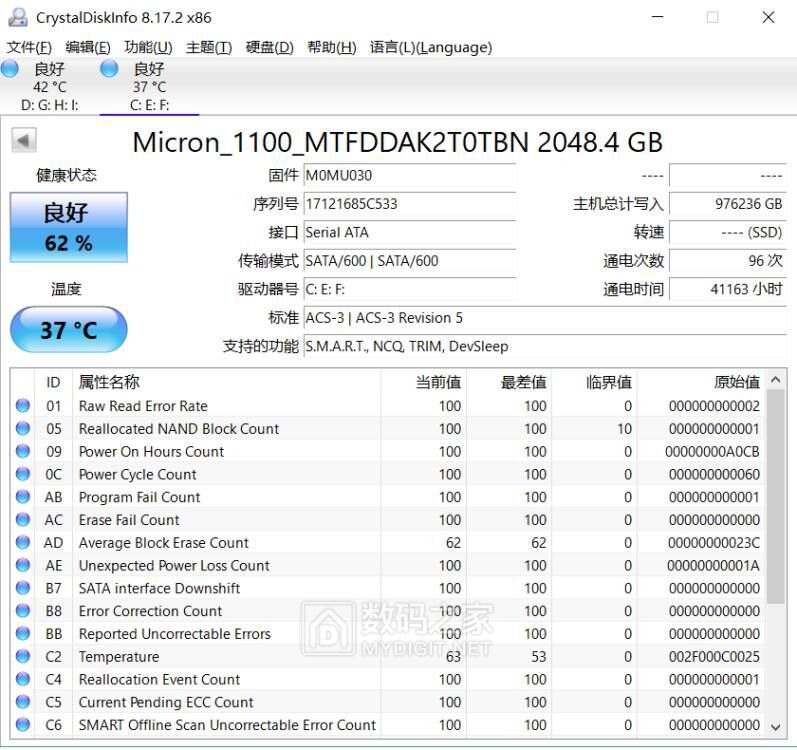Open the 编辑(E) menu
This screenshot has height=750, width=797.
[x=88, y=47]
